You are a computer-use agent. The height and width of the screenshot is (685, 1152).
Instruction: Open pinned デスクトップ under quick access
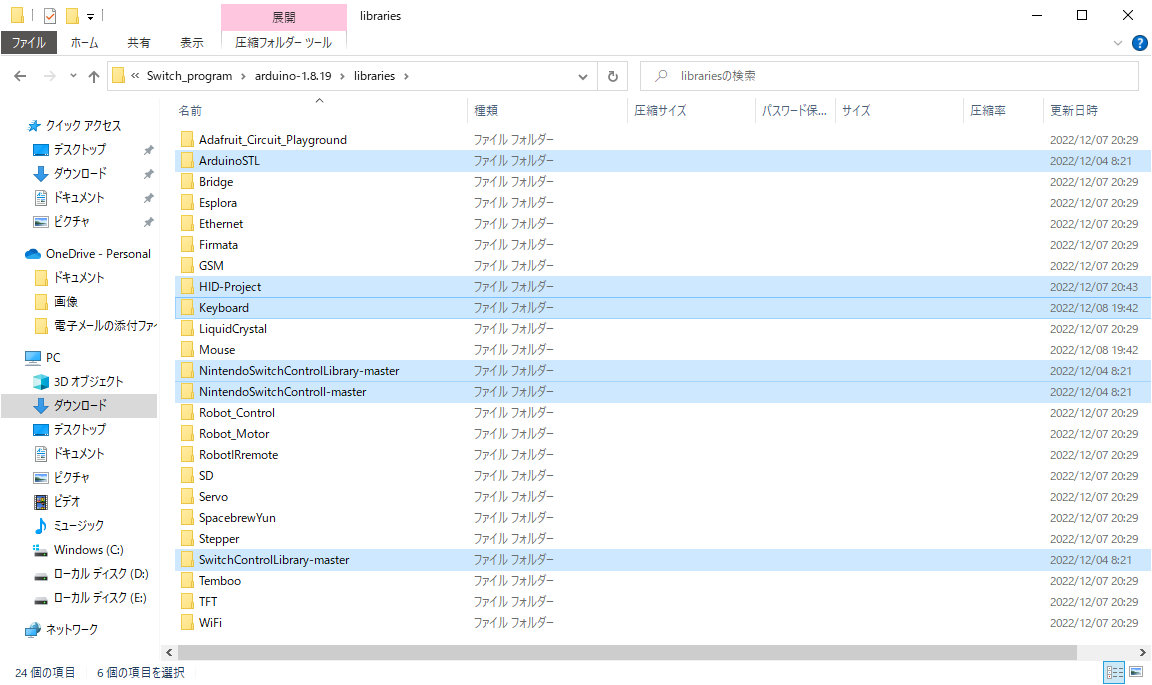coord(79,150)
